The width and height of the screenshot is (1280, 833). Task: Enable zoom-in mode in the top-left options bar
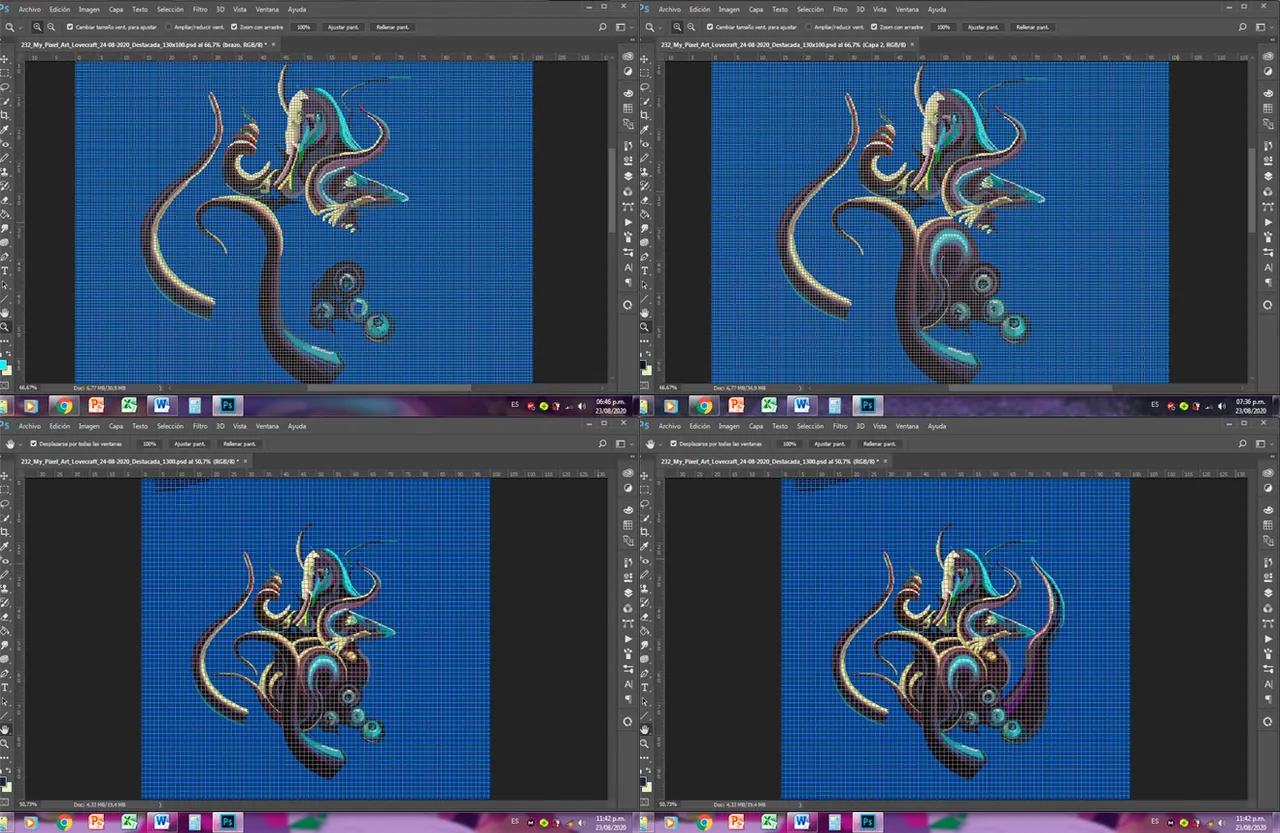pyautogui.click(x=37, y=27)
